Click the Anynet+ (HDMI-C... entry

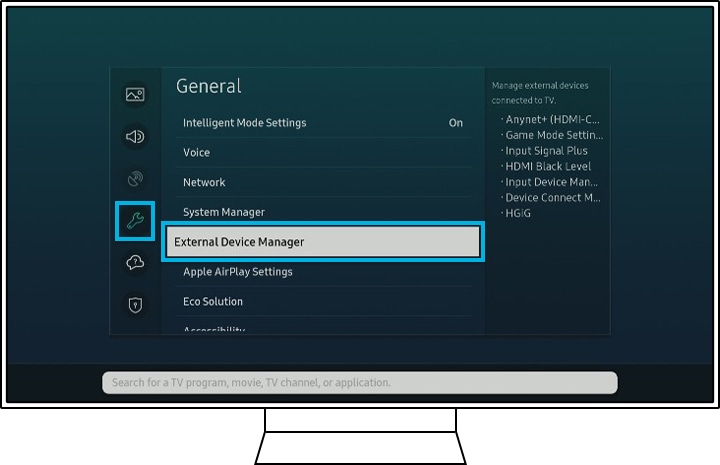(552, 120)
